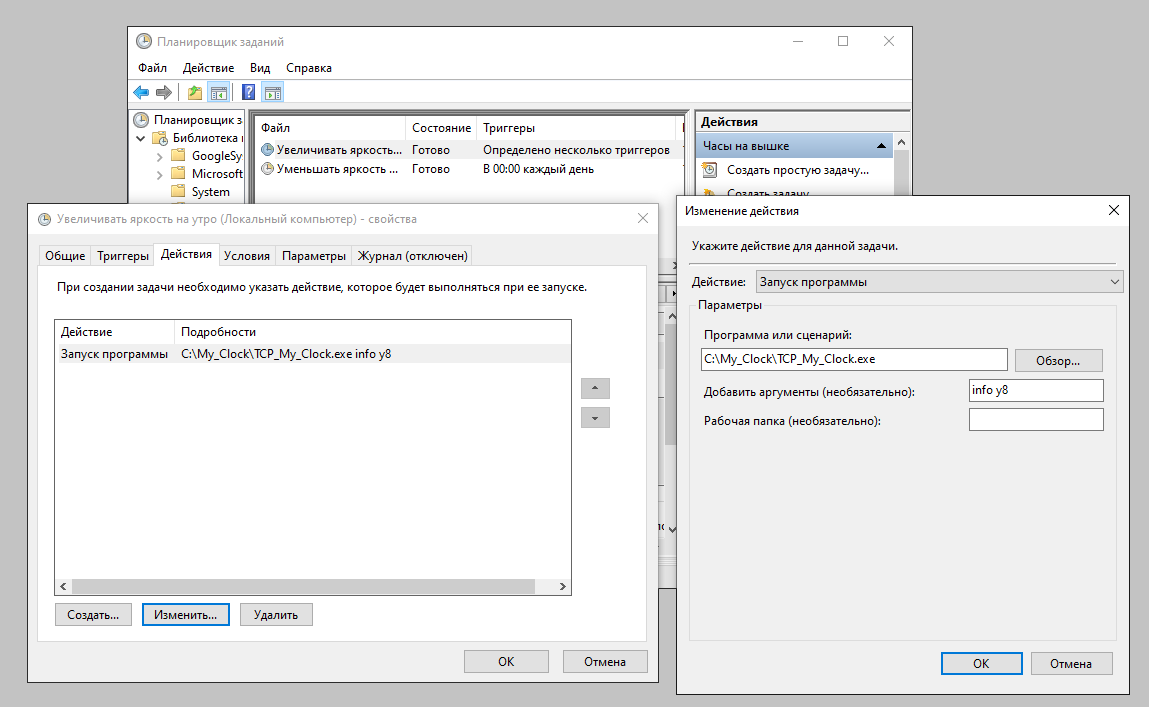
Task: Close the task properties dialog
Action: click(x=643, y=218)
